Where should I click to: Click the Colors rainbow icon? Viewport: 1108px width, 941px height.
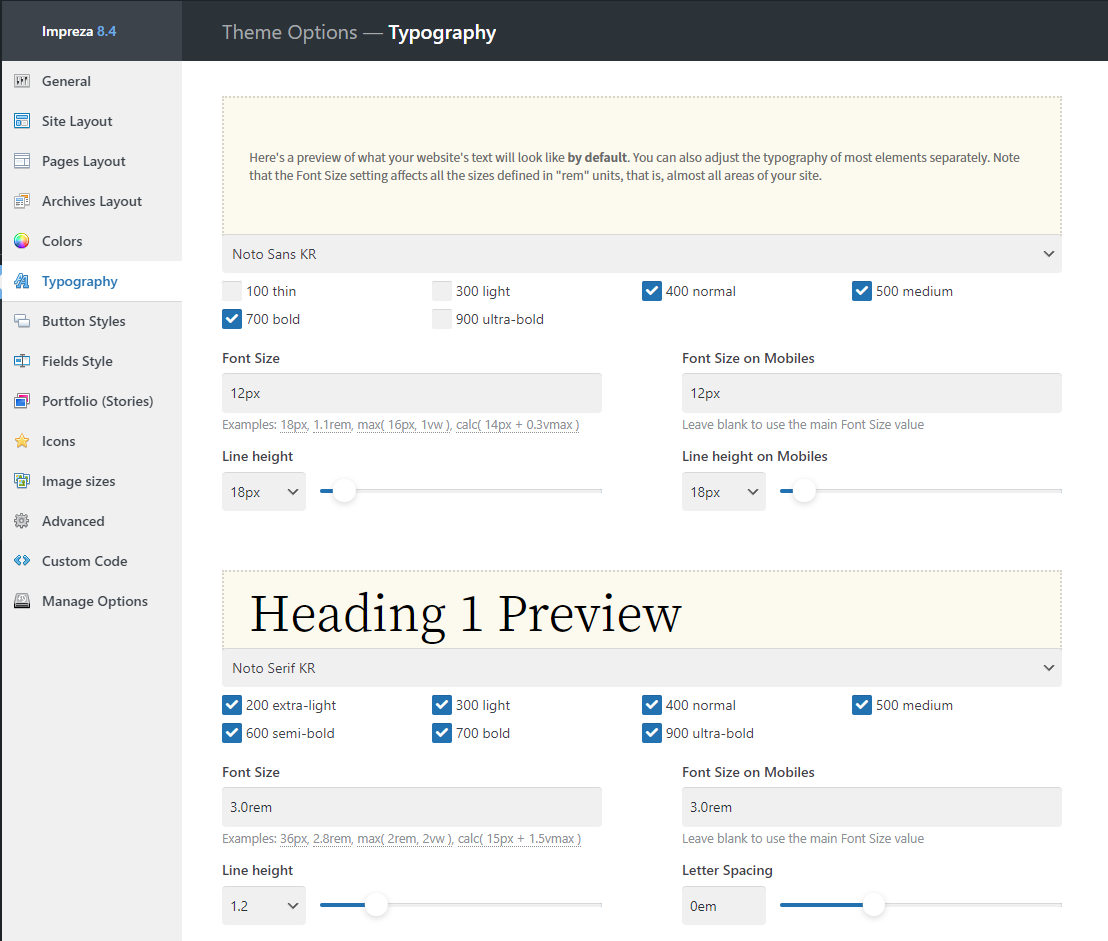[x=22, y=241]
